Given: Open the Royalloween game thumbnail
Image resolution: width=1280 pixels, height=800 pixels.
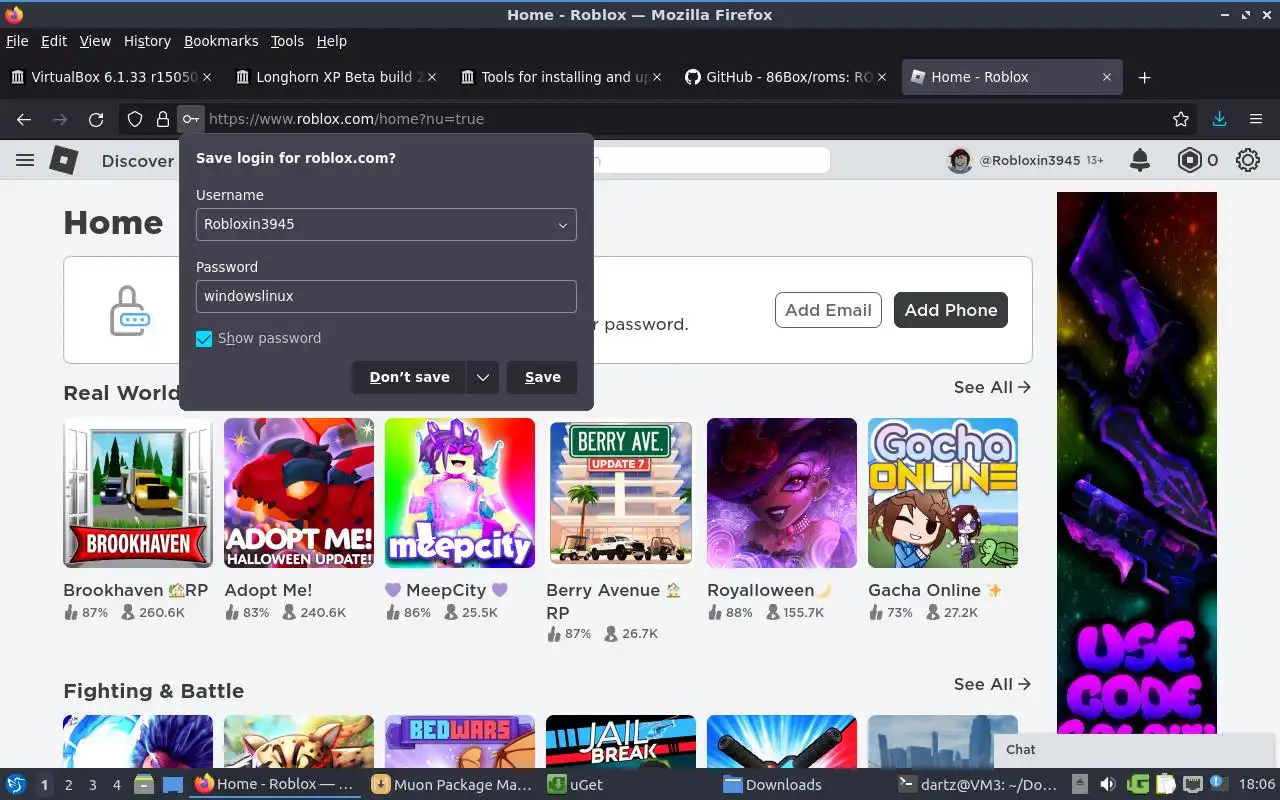Looking at the screenshot, I should click(782, 493).
